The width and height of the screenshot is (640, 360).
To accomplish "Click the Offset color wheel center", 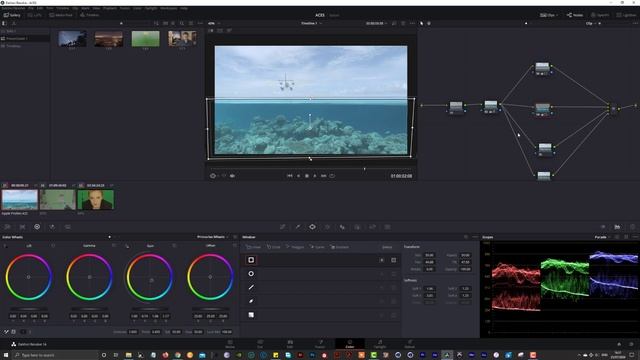I will [x=210, y=277].
